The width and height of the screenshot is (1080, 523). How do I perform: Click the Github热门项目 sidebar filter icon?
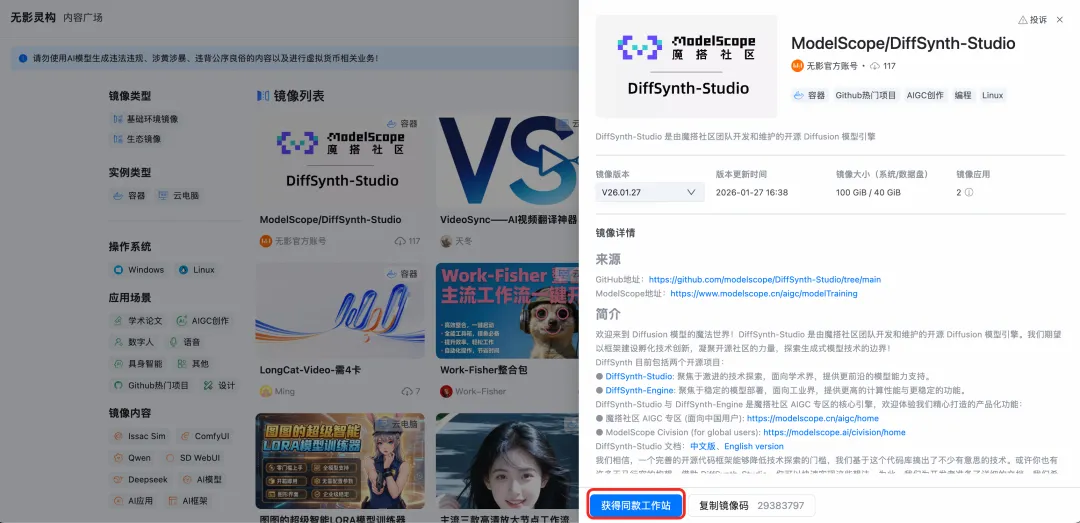click(x=118, y=386)
